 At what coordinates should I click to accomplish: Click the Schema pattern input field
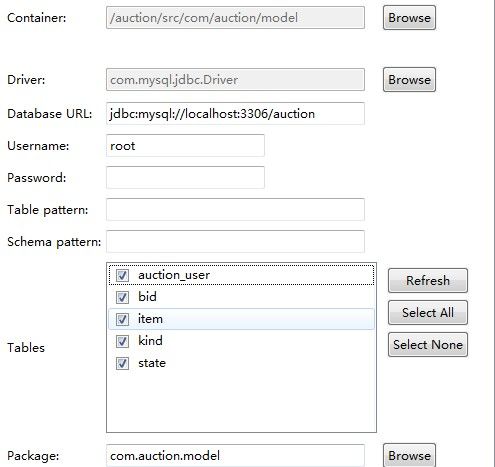235,242
